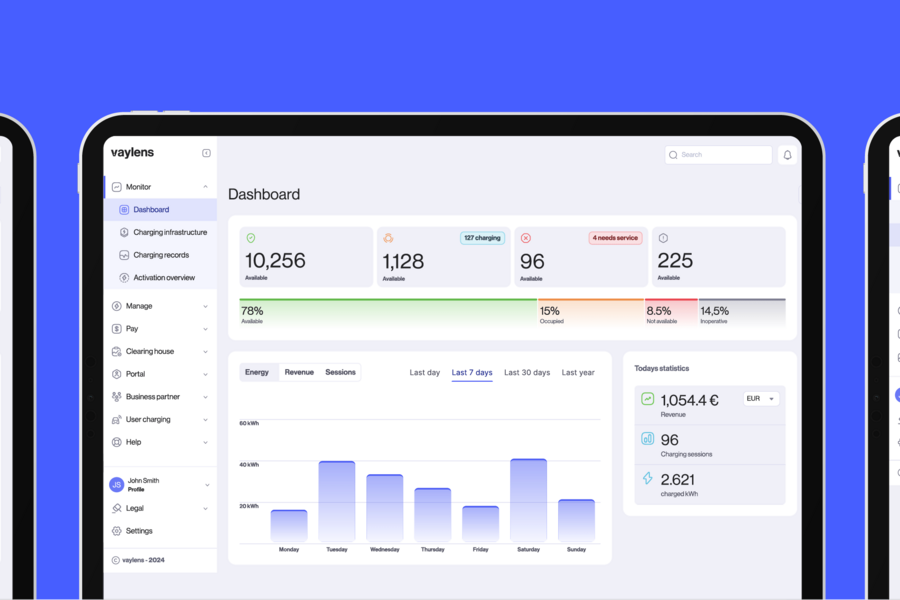The width and height of the screenshot is (900, 600).
Task: Expand the Portal chevron
Action: pos(205,374)
